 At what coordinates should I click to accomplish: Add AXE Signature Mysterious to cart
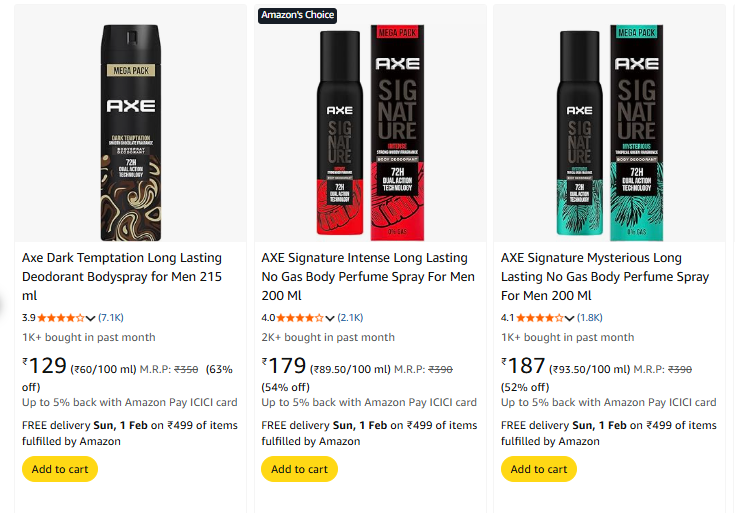point(539,469)
